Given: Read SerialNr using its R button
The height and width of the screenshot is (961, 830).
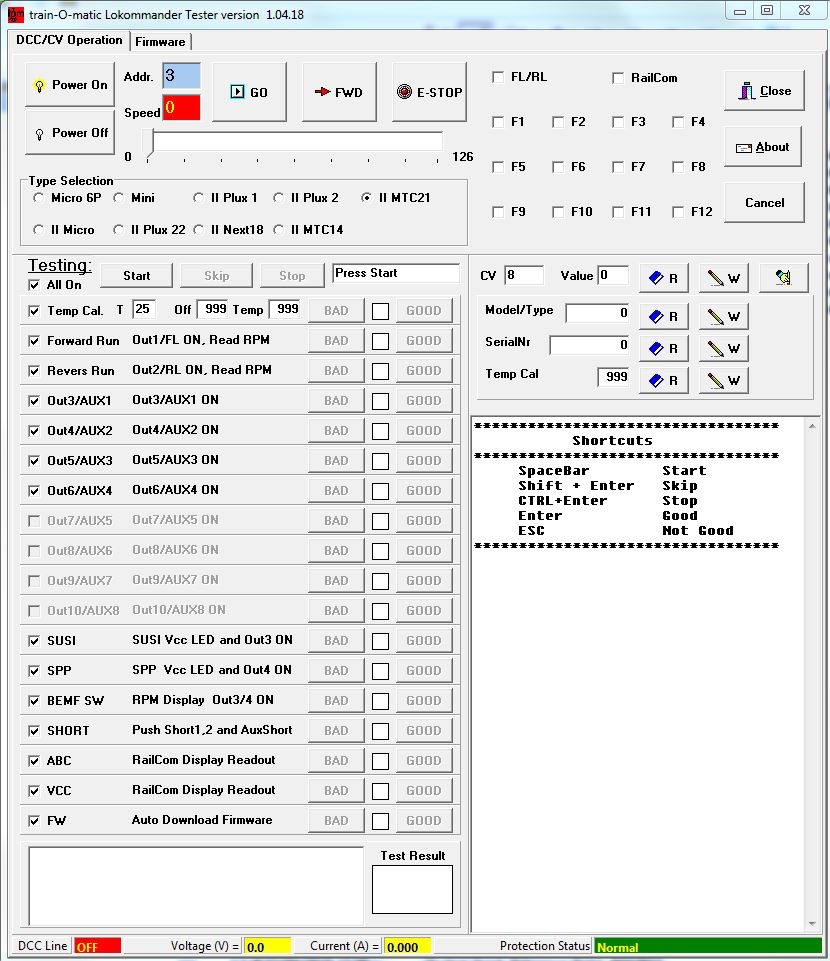Looking at the screenshot, I should pos(664,348).
